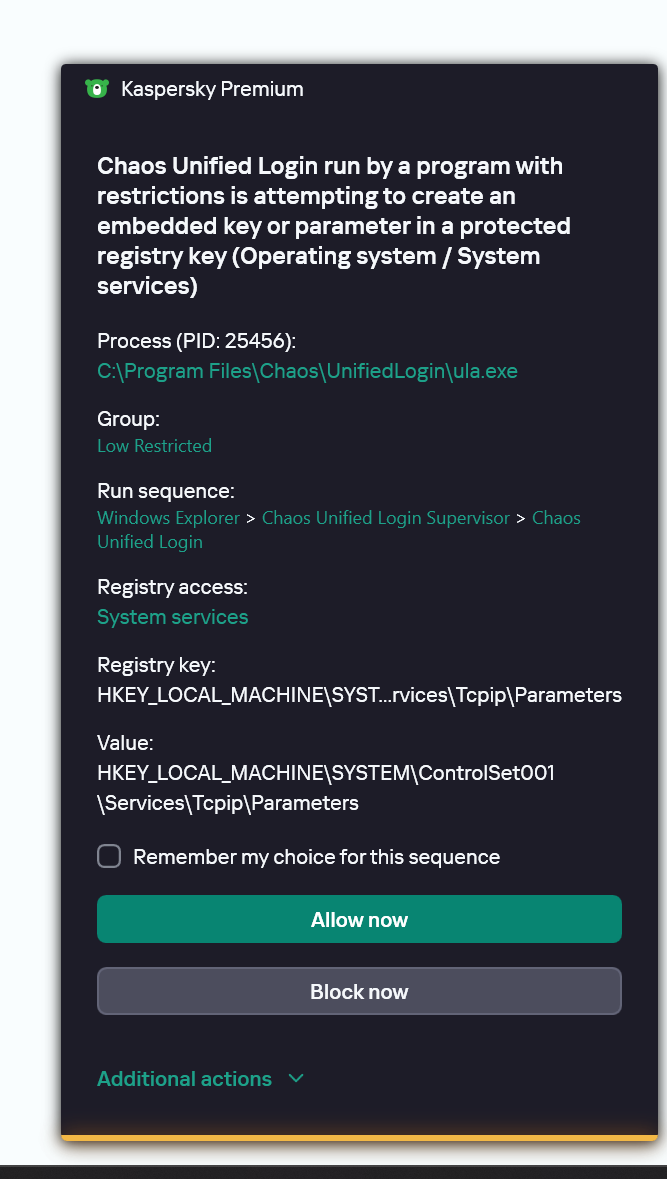
Task: Click the Registry access label
Action: tap(172, 587)
